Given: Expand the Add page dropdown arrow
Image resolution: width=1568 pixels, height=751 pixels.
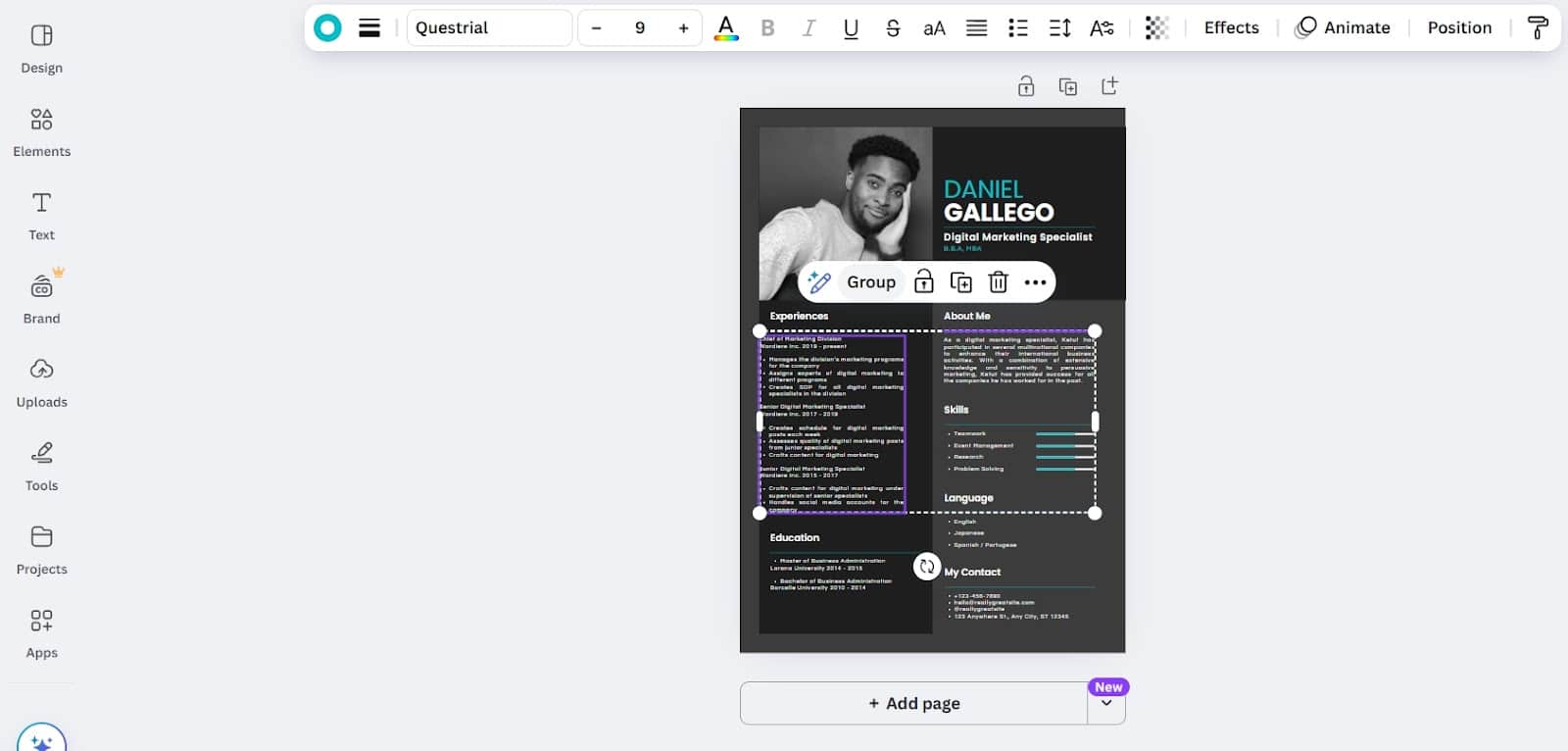Looking at the screenshot, I should point(1106,703).
